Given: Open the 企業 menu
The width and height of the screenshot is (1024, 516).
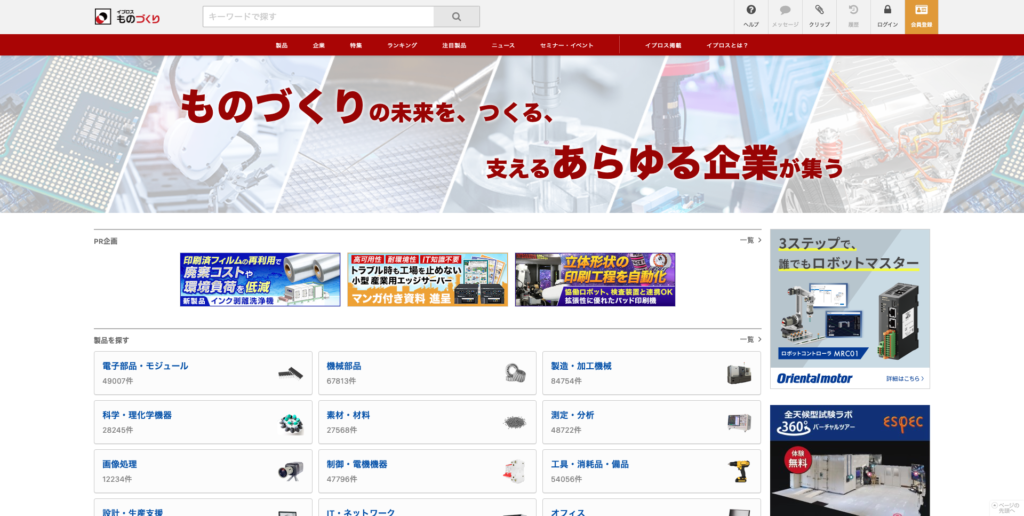Looking at the screenshot, I should 319,45.
